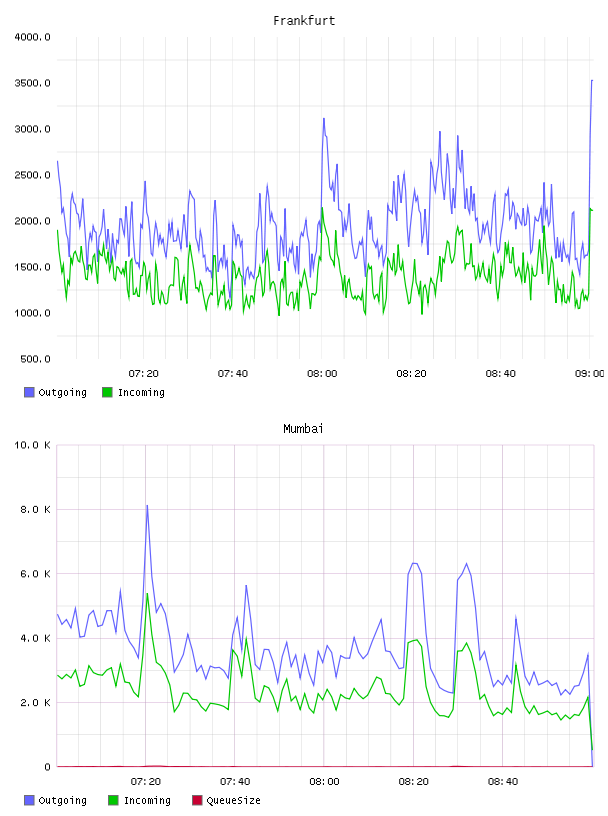Click Frankfurt outgoing peak at 08:00
608x816 pixels.
click(324, 119)
